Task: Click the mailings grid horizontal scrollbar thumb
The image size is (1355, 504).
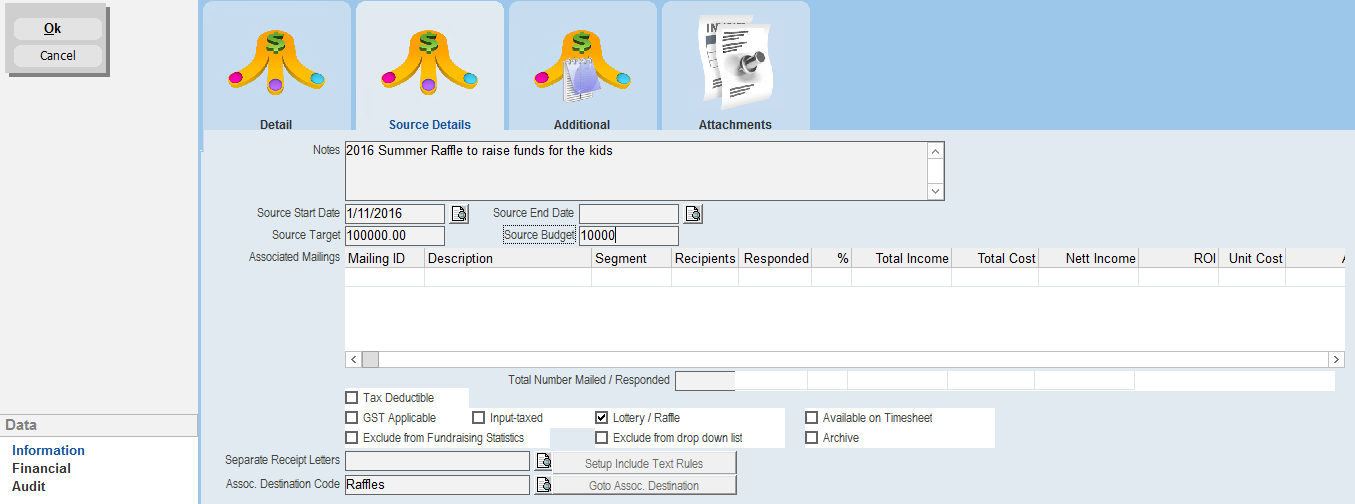Action: pos(370,359)
